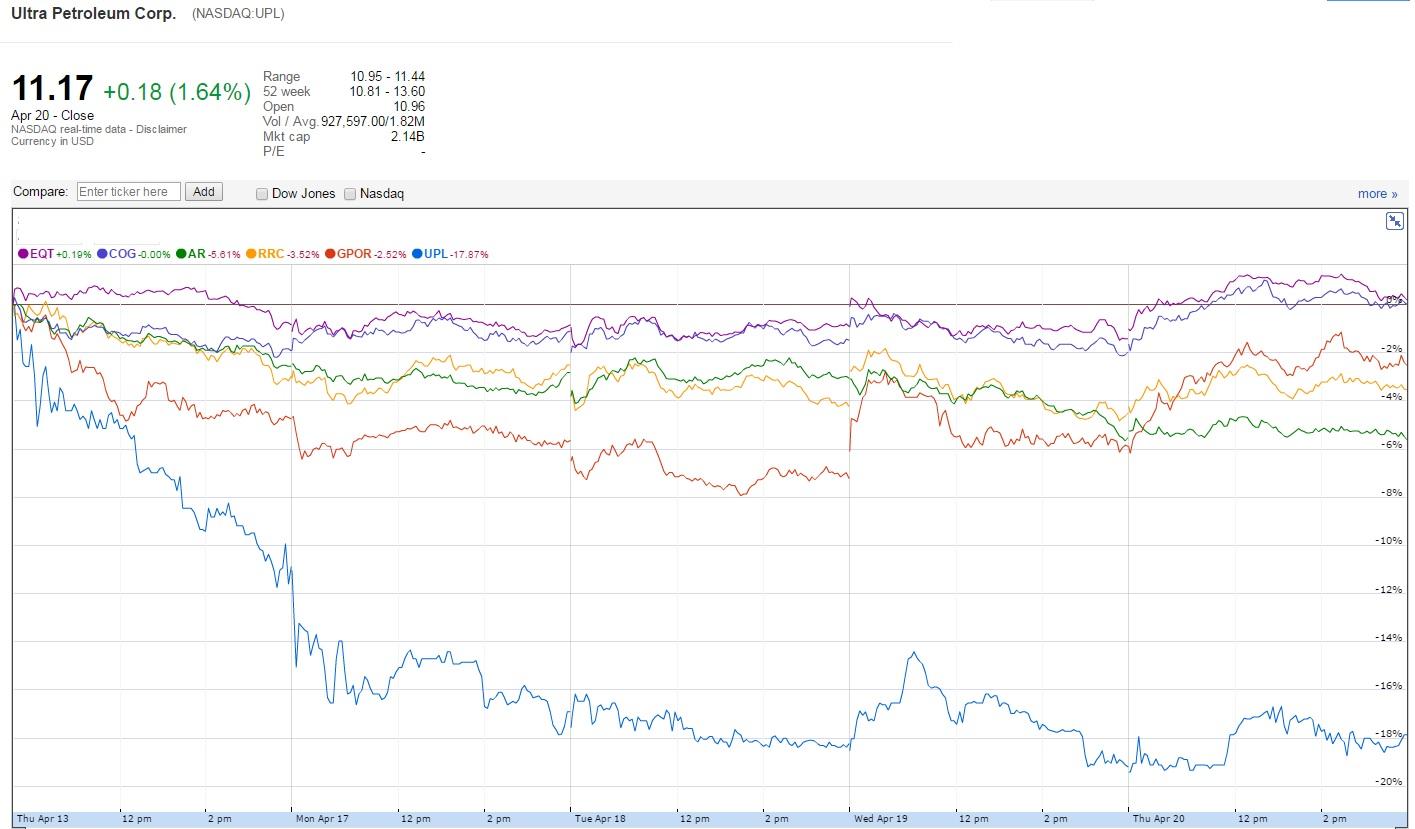
Task: Click the orange RRC legend dot
Action: pos(251,254)
